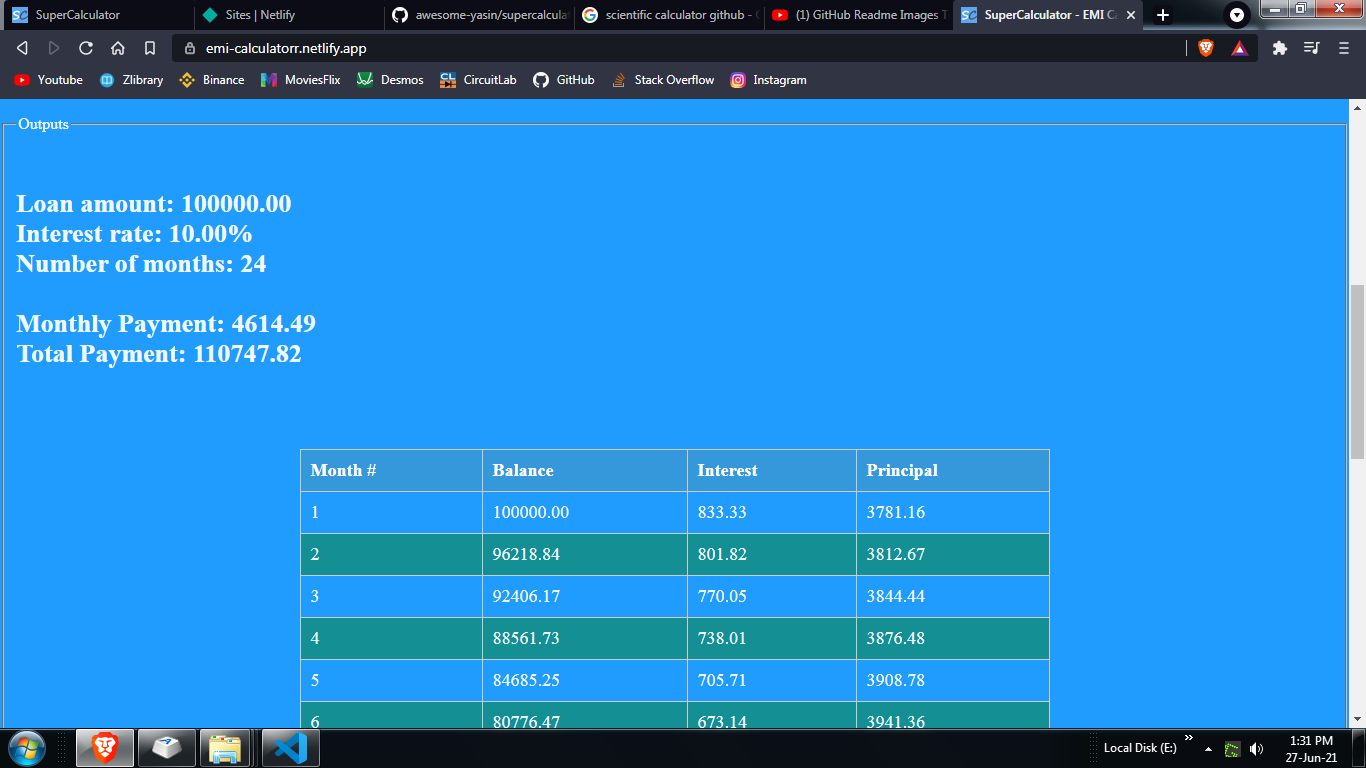
Task: Open the media playlist control icon
Action: pyautogui.click(x=1312, y=48)
